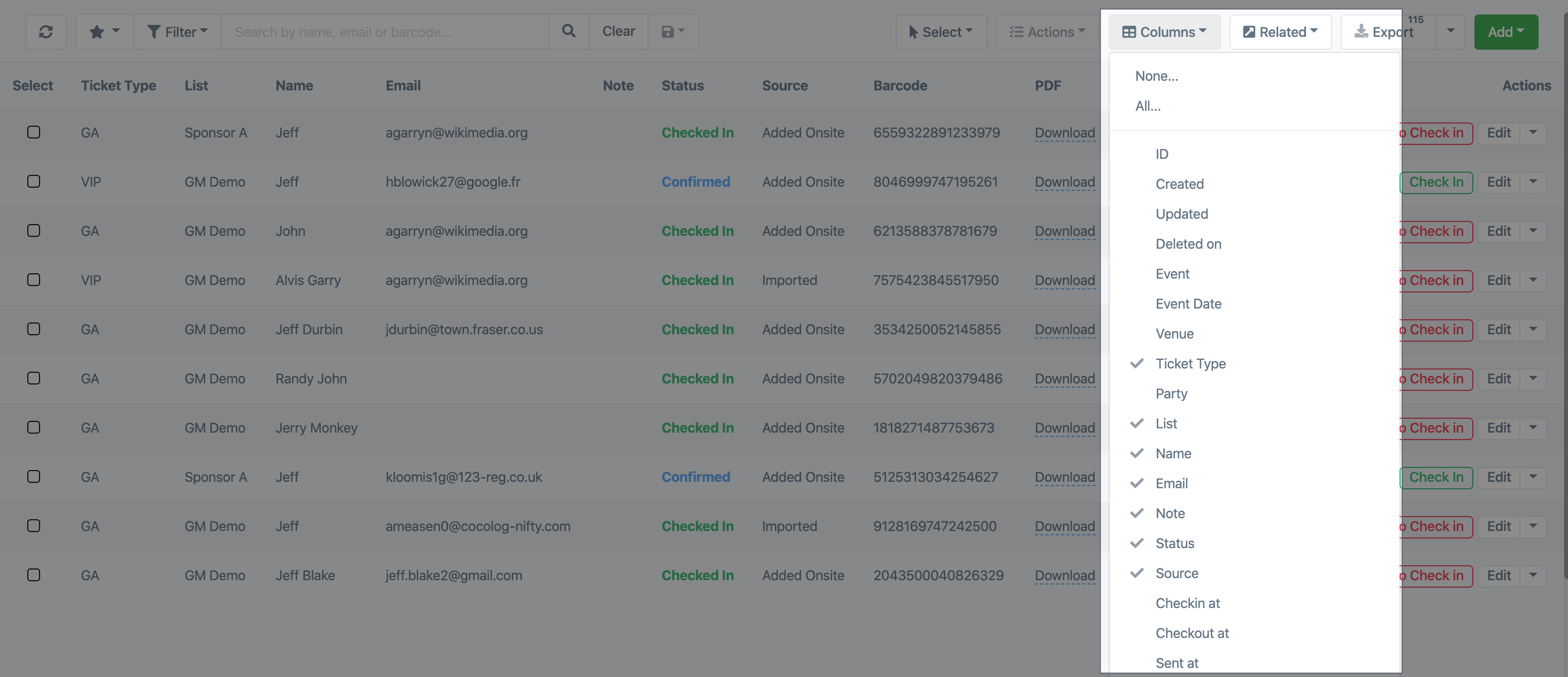Uncheck the Source column option
Viewport: 1568px width, 677px height.
[1255, 573]
